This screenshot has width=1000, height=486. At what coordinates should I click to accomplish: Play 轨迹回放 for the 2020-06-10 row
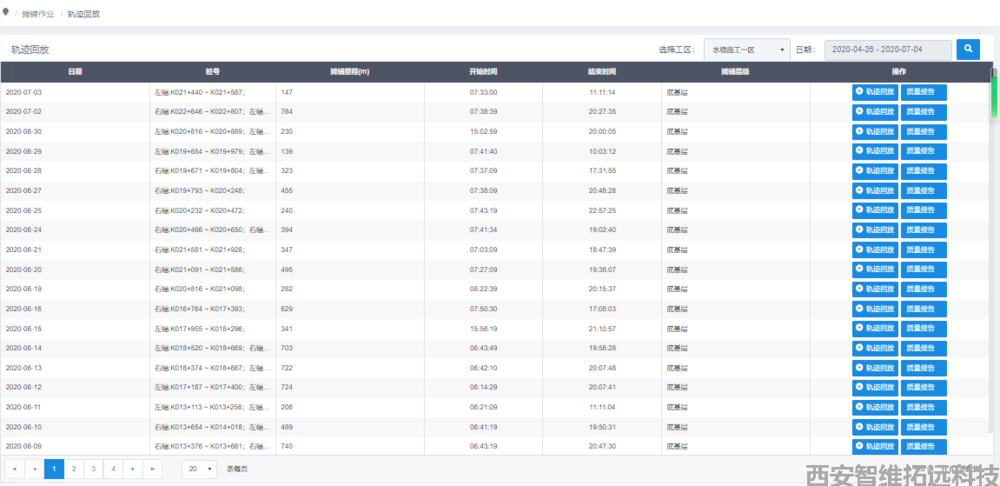coord(875,427)
